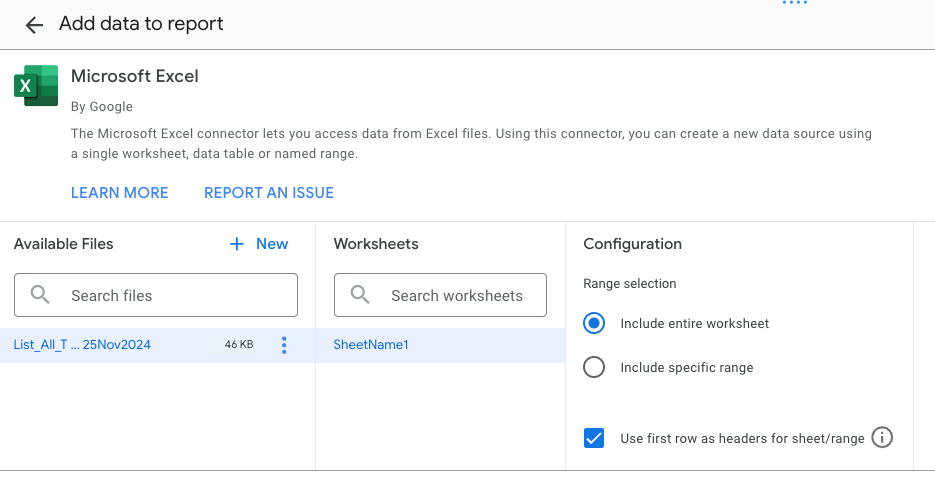Click the Microsoft Excel connector title
This screenshot has width=935, height=502.
[135, 76]
